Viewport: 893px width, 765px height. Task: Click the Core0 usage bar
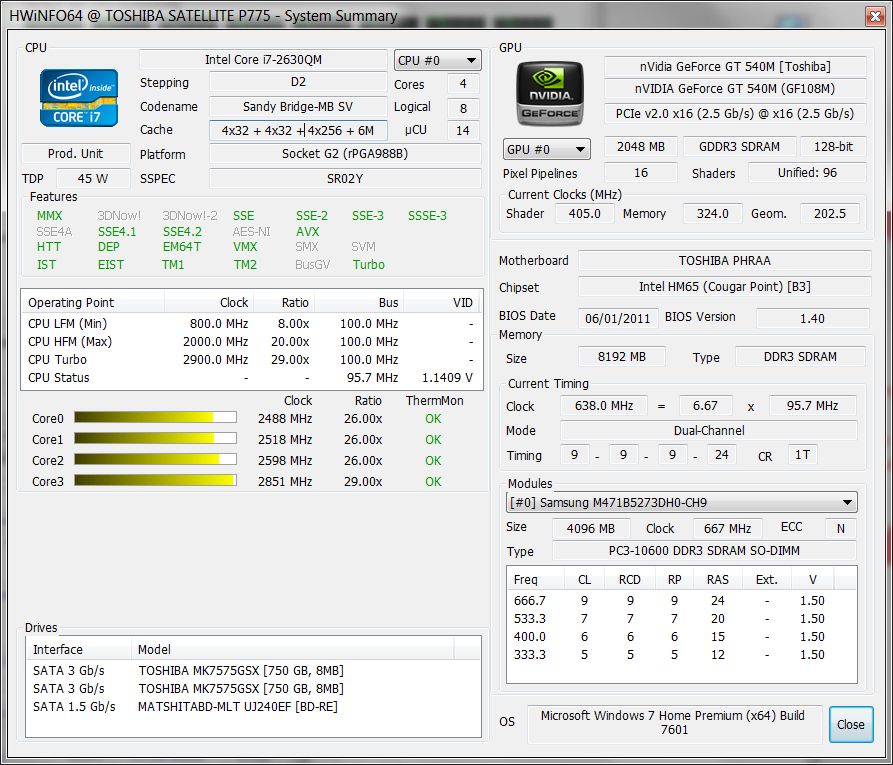(155, 418)
